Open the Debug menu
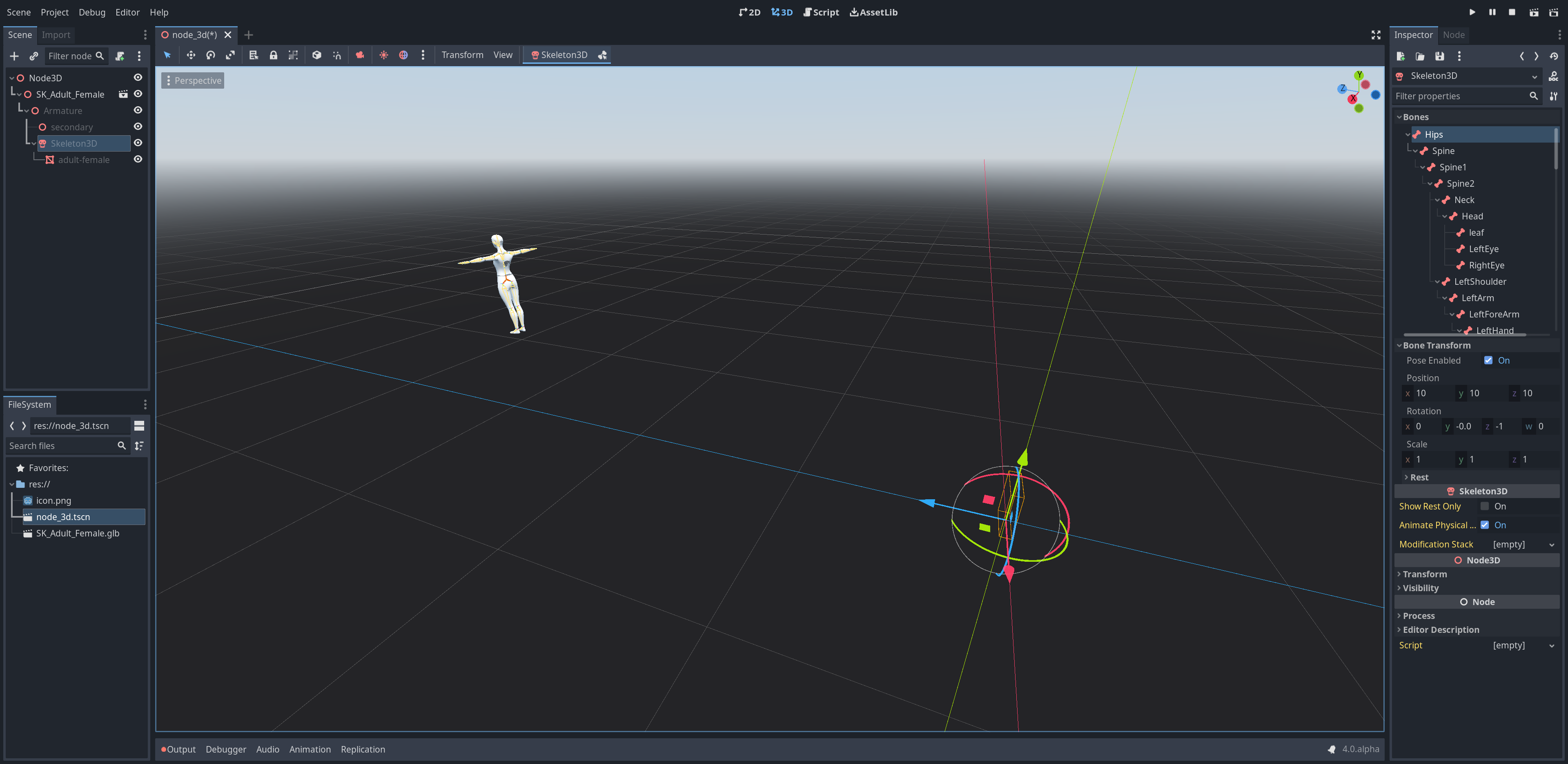The height and width of the screenshot is (764, 1568). coord(91,11)
